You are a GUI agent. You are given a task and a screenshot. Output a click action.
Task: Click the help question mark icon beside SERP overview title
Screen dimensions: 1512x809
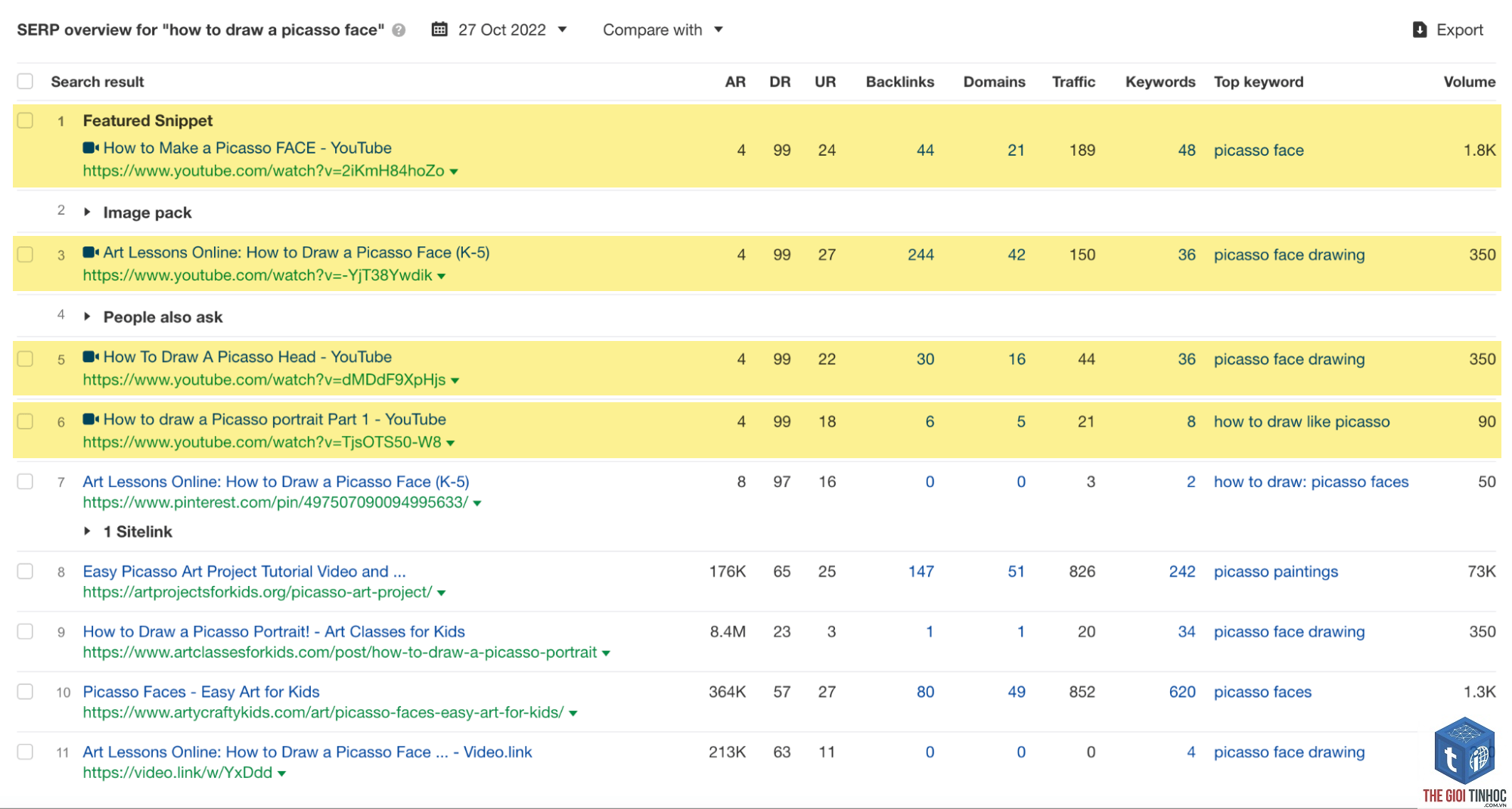399,30
